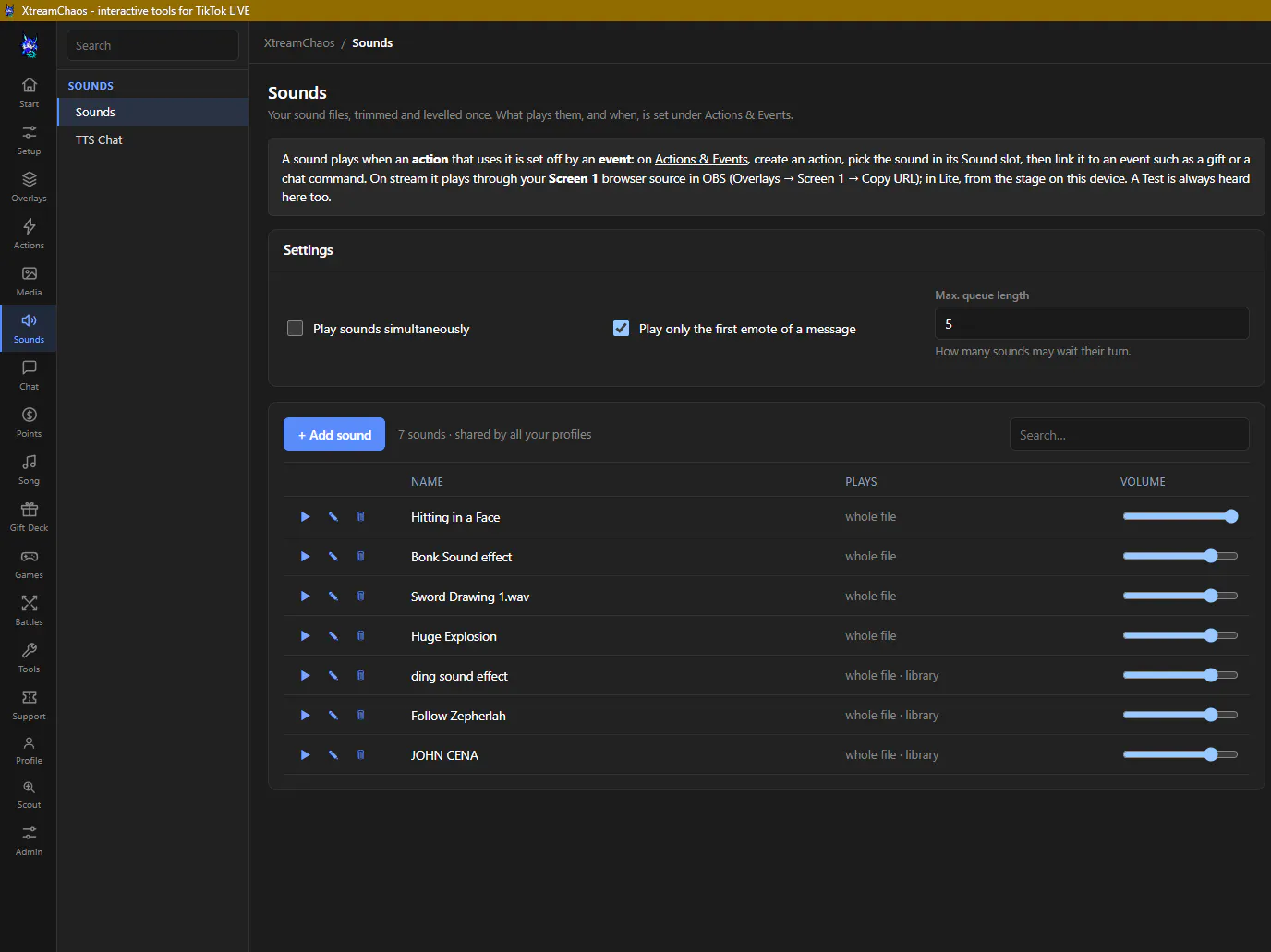Viewport: 1271px width, 952px height.
Task: Follow the Actions & Events link
Action: pyautogui.click(x=701, y=159)
